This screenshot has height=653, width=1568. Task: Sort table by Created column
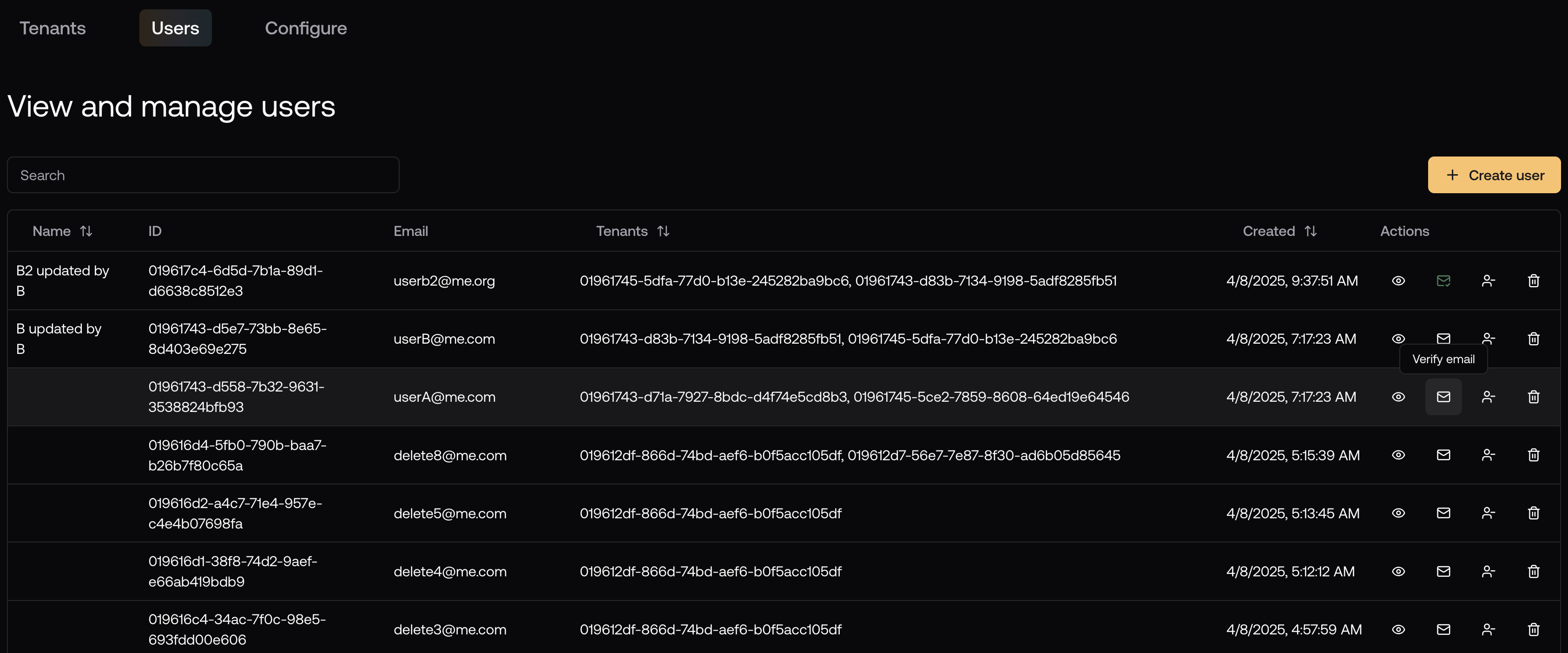click(1311, 231)
